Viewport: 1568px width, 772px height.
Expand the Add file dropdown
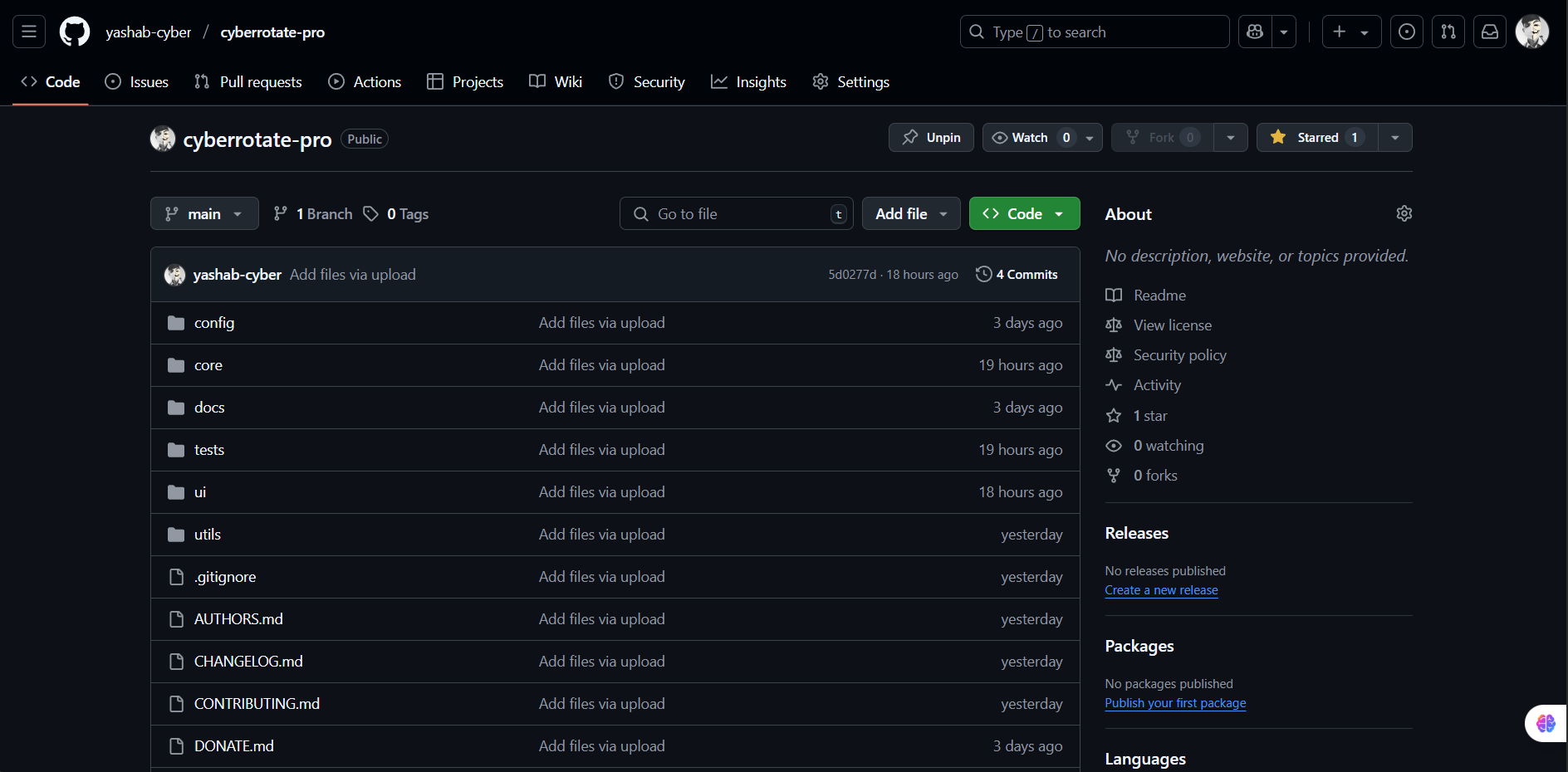click(x=911, y=214)
